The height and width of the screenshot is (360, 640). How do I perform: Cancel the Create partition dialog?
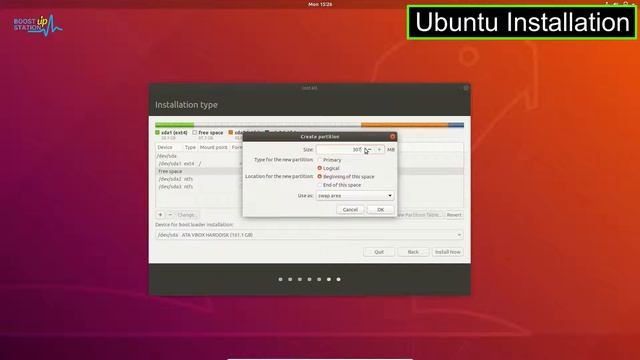[350, 209]
